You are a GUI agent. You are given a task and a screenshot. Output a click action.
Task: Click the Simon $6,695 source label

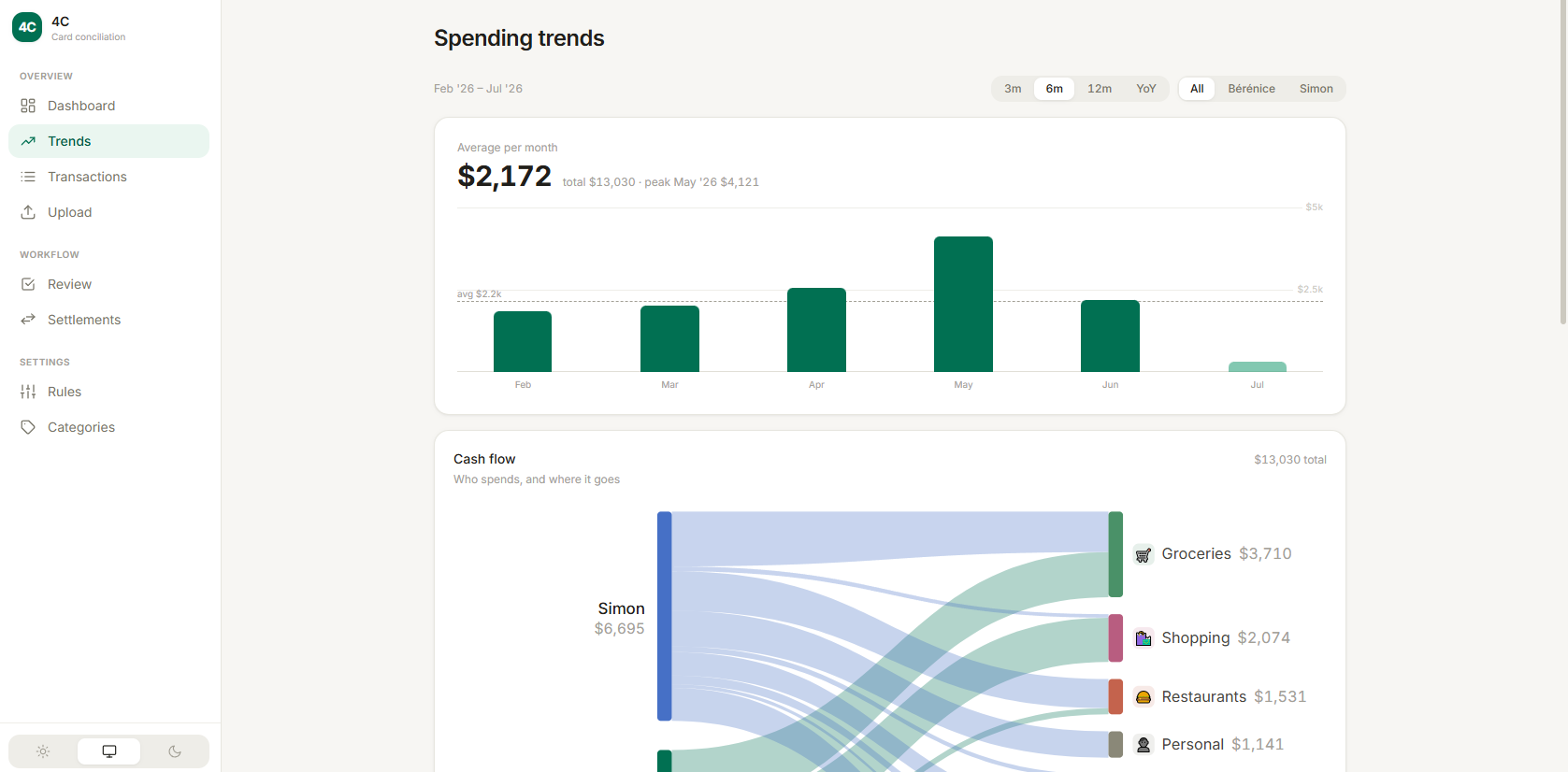click(620, 619)
